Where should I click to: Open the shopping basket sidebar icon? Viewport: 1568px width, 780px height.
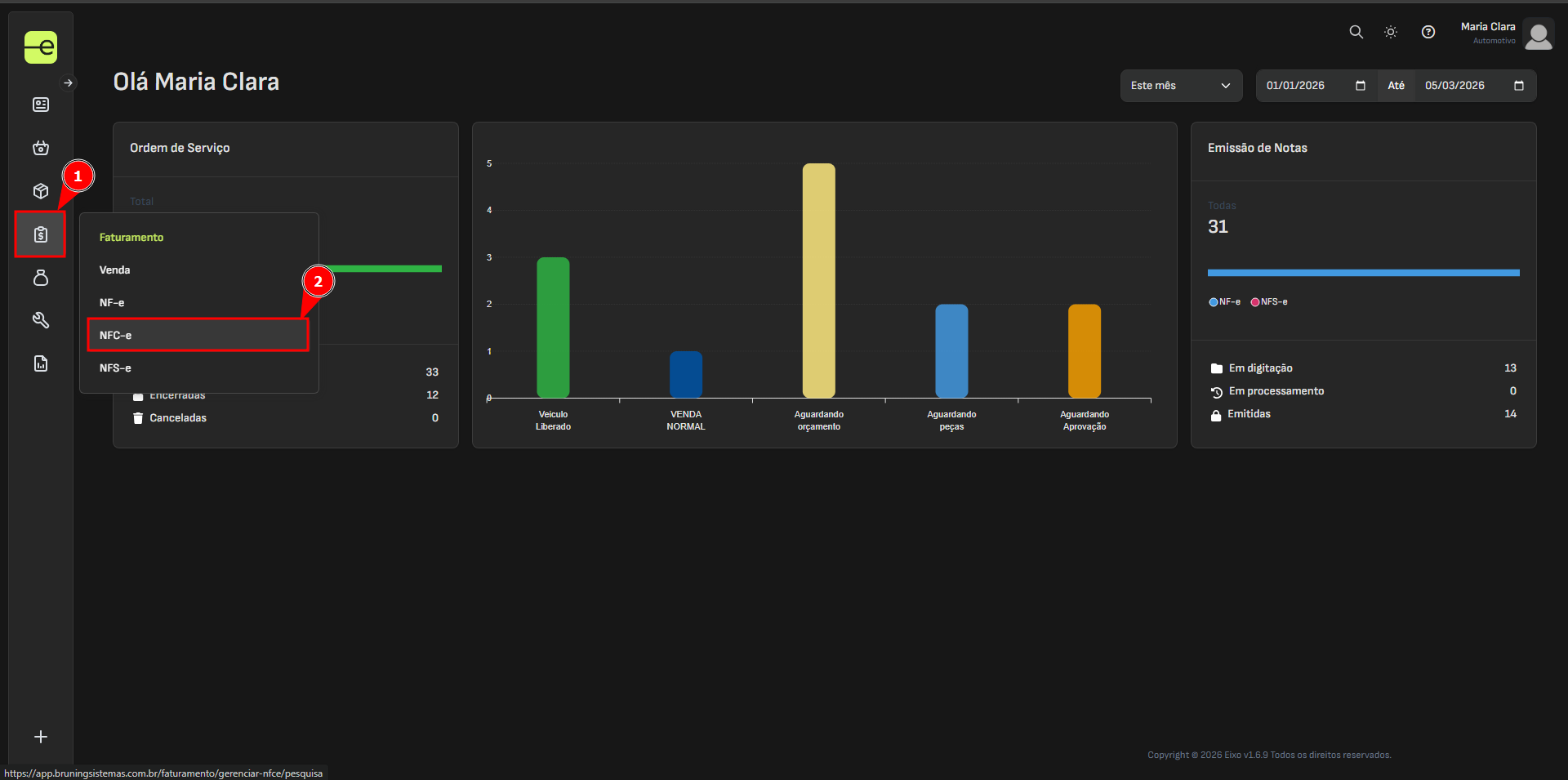click(41, 148)
